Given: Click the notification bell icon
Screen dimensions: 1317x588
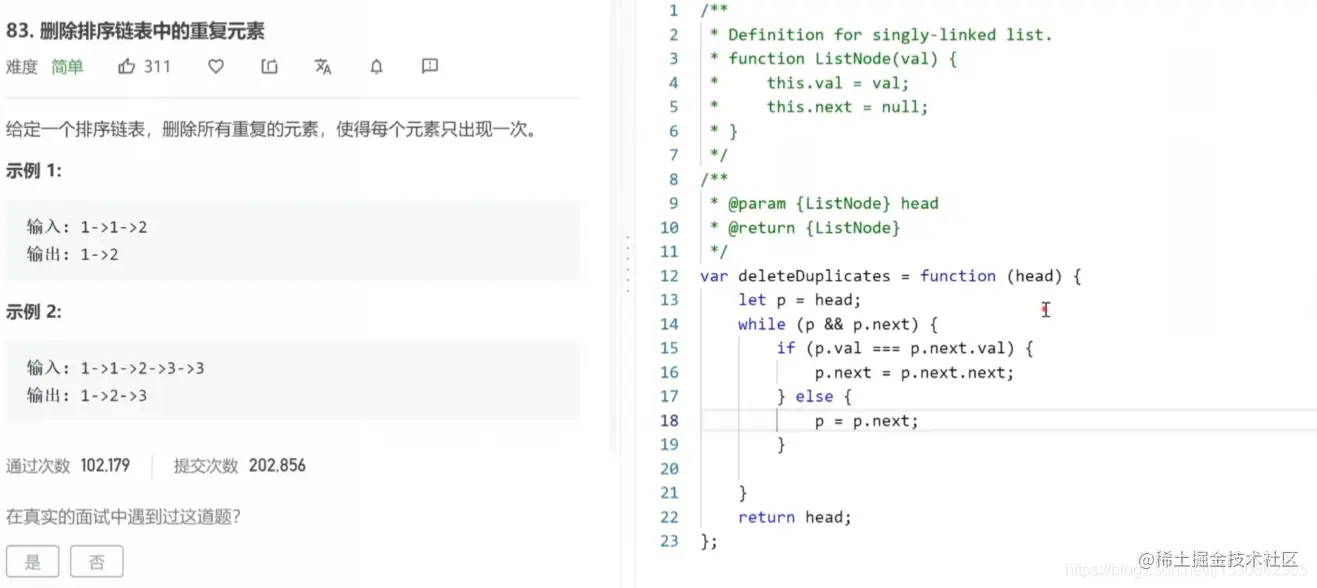Looking at the screenshot, I should pyautogui.click(x=377, y=67).
